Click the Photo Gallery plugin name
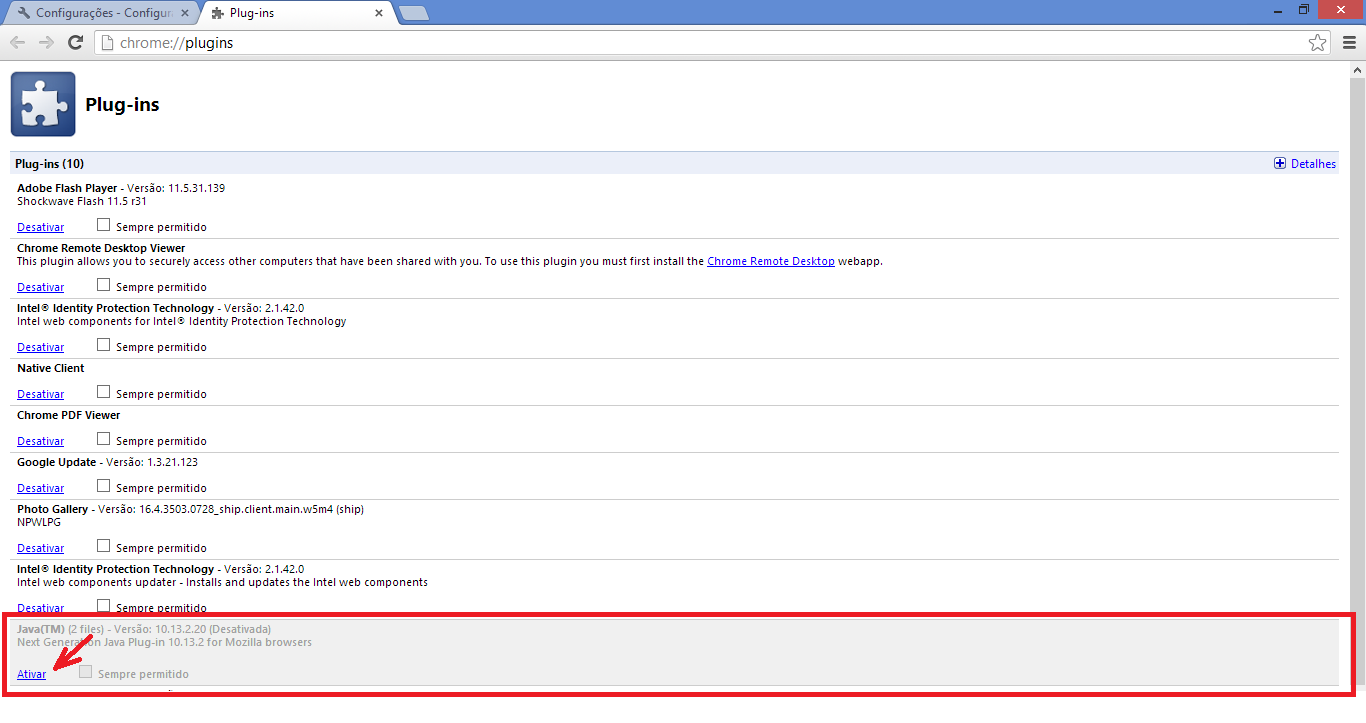The height and width of the screenshot is (723, 1366). tap(52, 509)
